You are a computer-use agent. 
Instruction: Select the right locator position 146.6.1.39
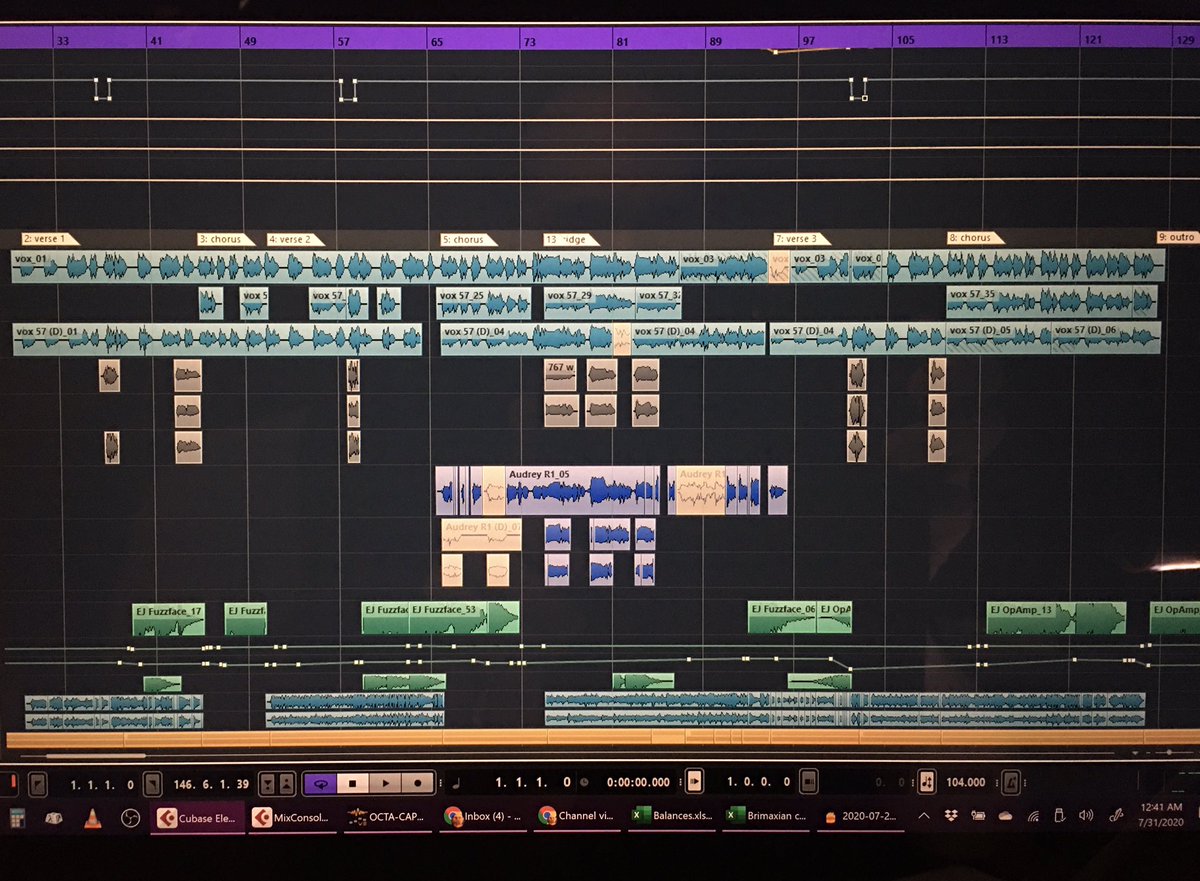[x=212, y=783]
